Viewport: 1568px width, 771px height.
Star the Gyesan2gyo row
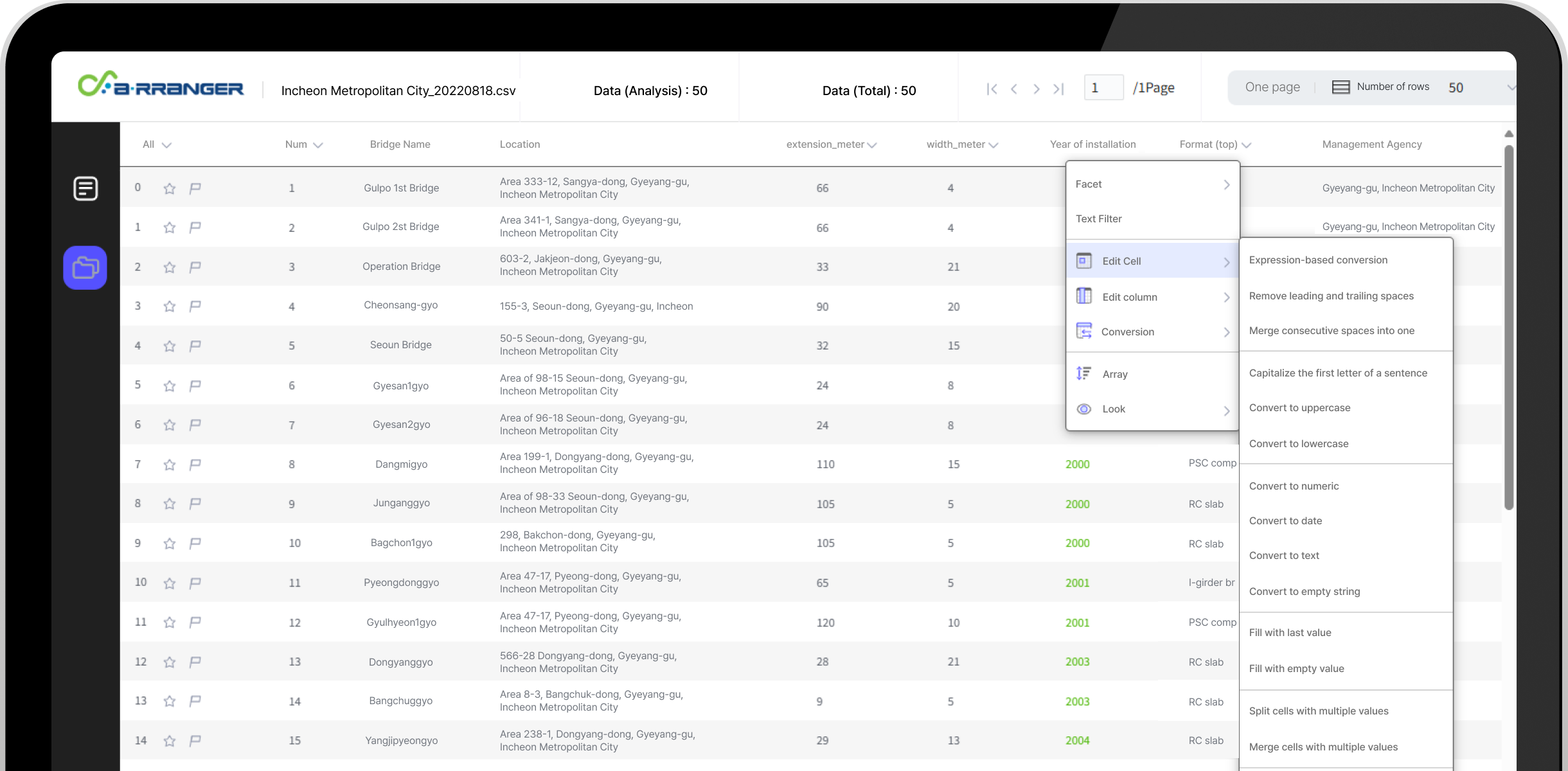[x=170, y=425]
